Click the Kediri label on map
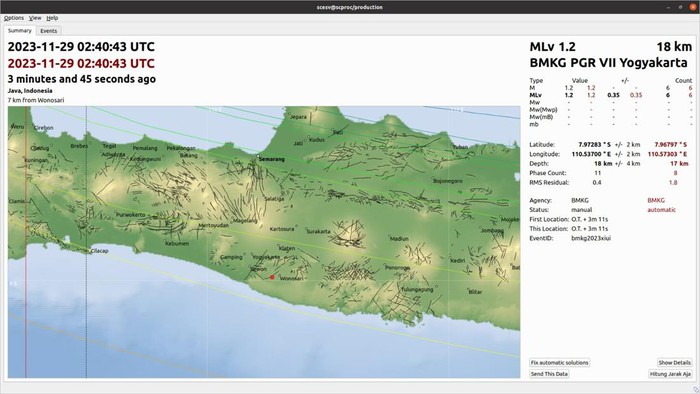 (458, 261)
